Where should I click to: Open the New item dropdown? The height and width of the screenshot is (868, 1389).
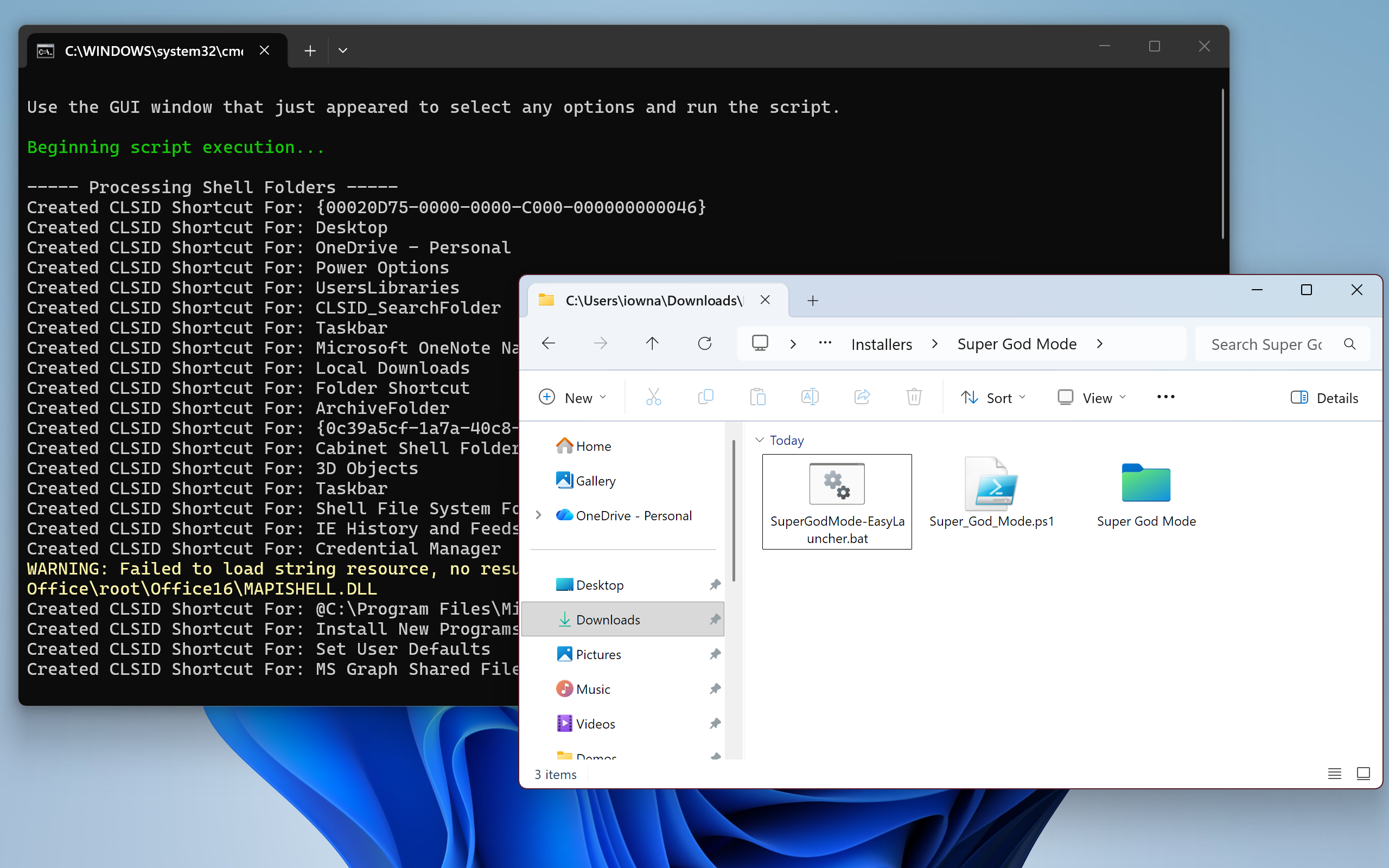pyautogui.click(x=573, y=397)
